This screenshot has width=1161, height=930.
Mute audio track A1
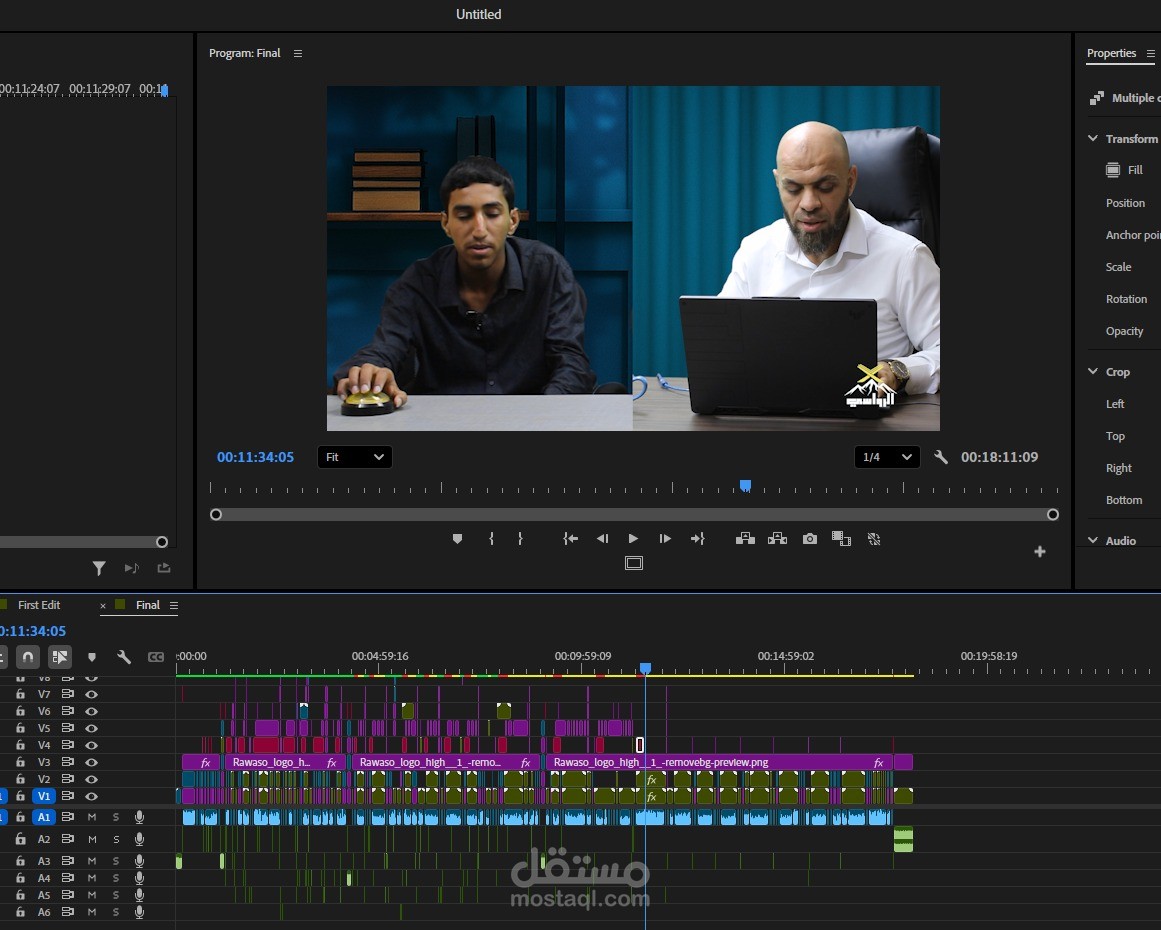92,817
